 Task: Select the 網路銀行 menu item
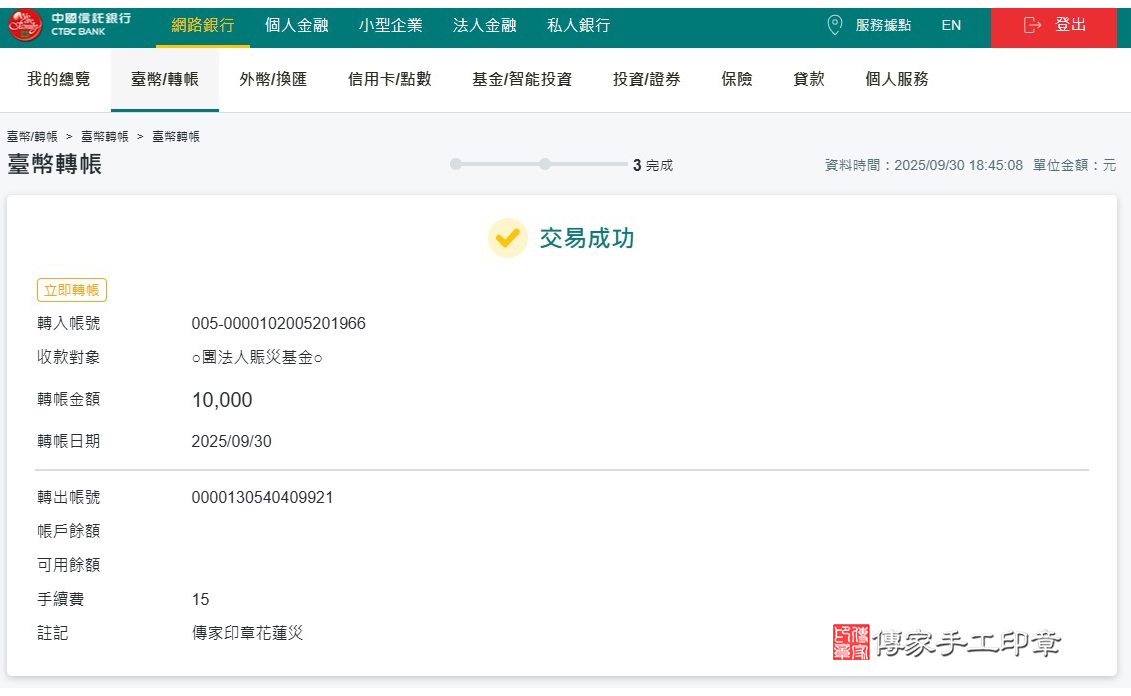pyautogui.click(x=203, y=27)
